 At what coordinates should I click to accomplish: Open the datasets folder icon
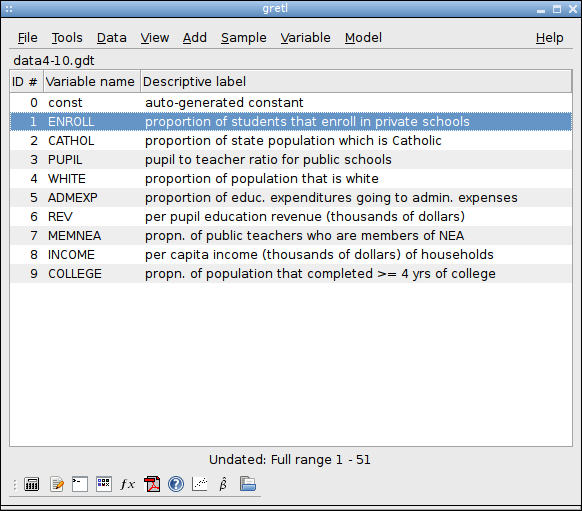tap(248, 484)
